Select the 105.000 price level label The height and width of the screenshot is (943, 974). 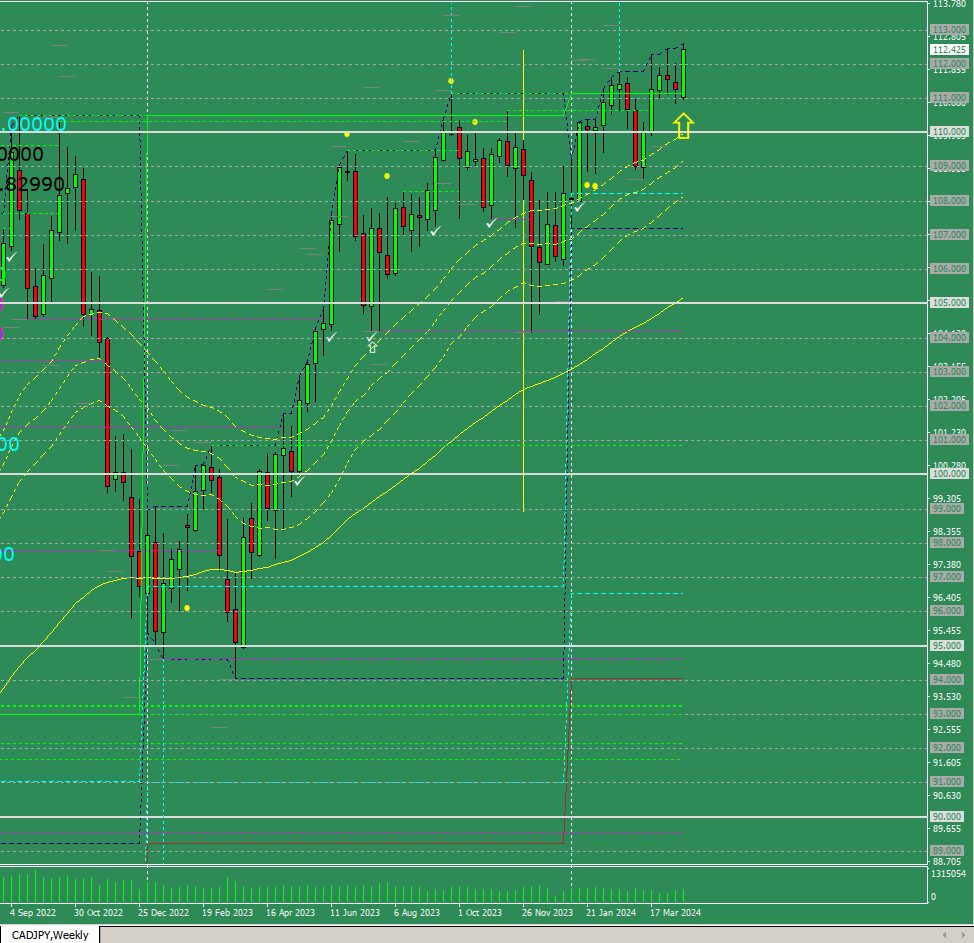[949, 303]
